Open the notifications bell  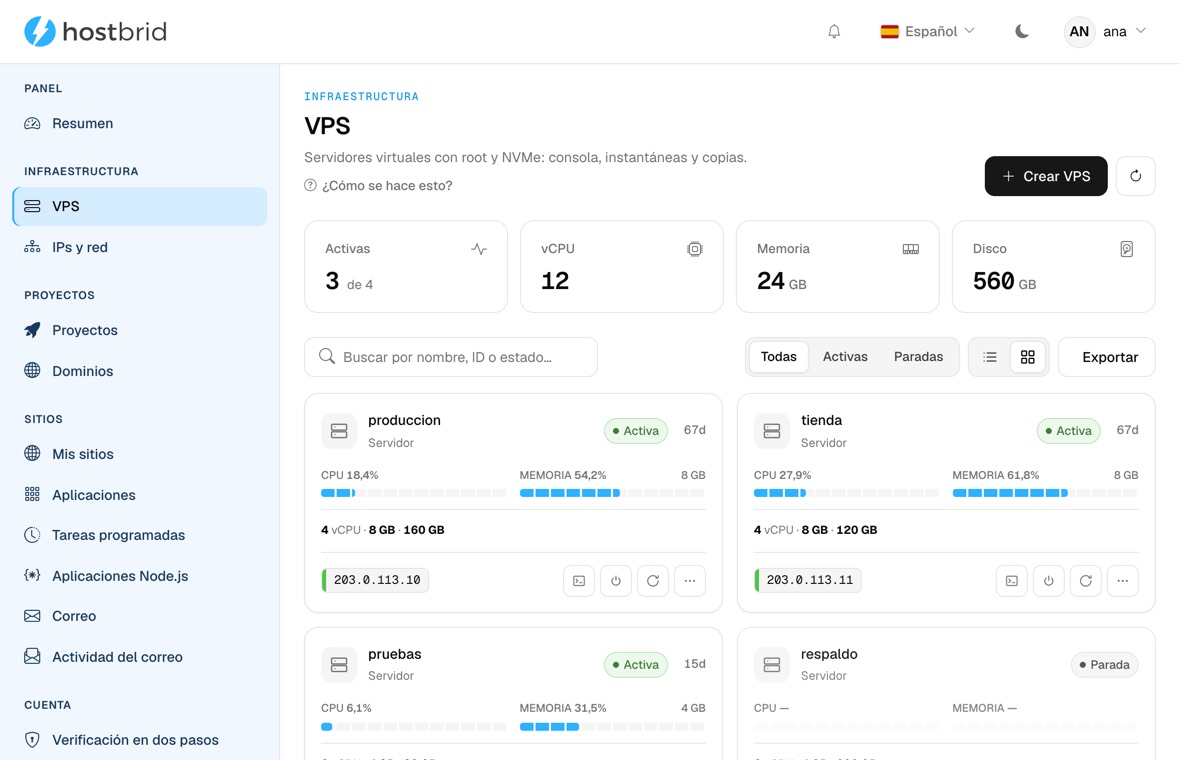834,32
